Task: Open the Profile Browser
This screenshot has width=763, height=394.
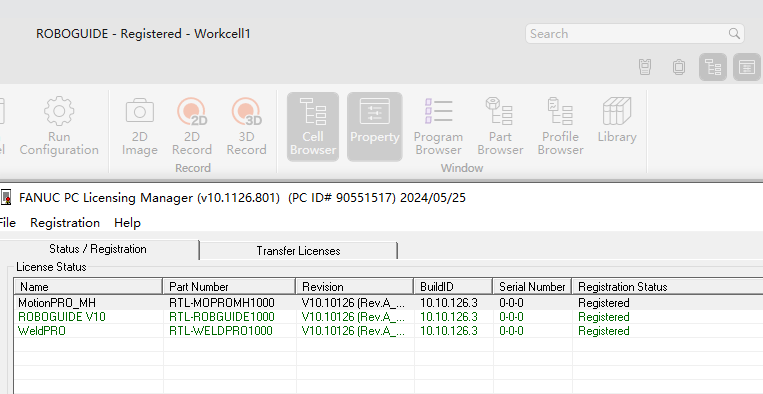Action: (x=561, y=126)
